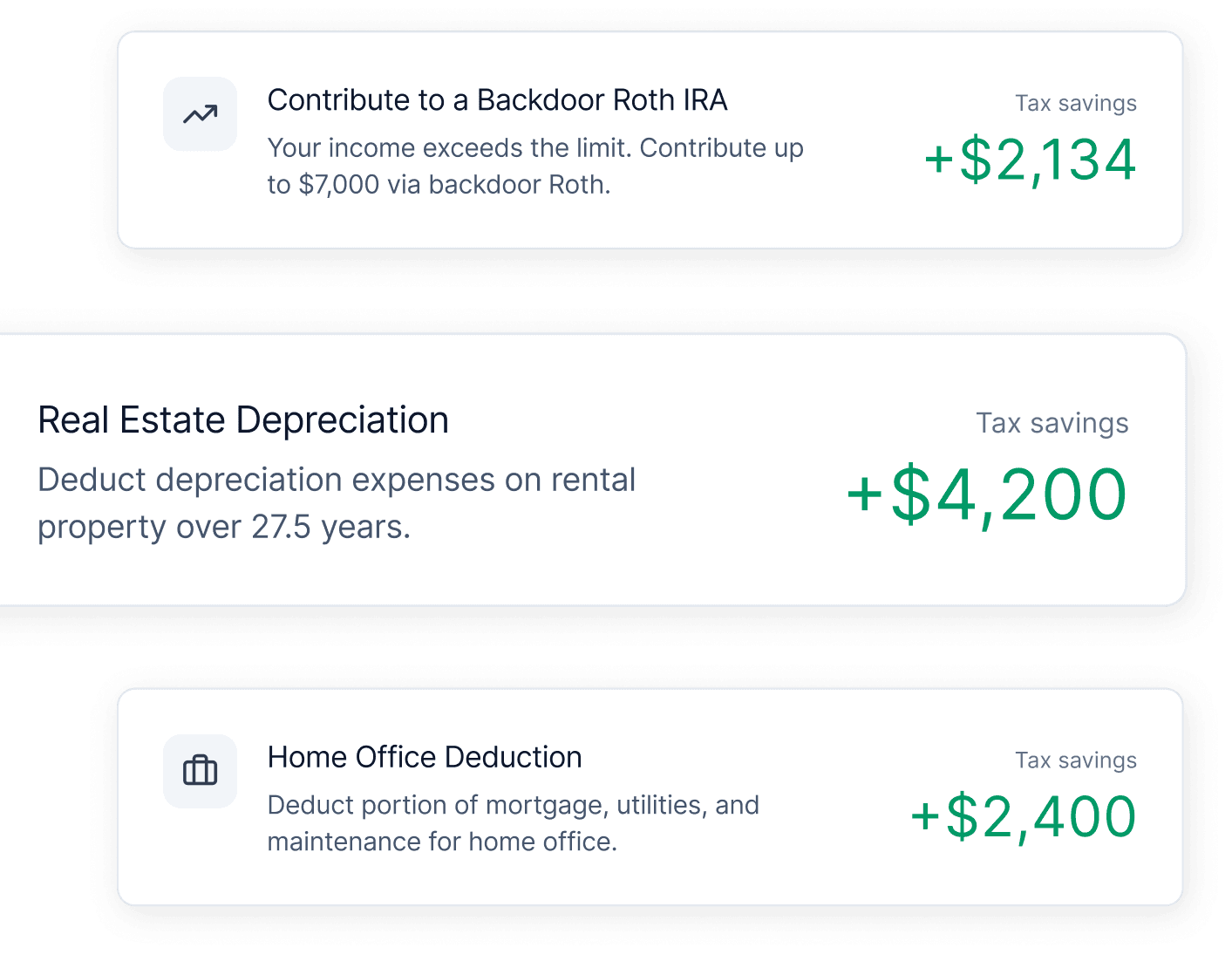Select the Real Estate Depreciation heading
Image resolution: width=1232 pixels, height=975 pixels.
[243, 420]
